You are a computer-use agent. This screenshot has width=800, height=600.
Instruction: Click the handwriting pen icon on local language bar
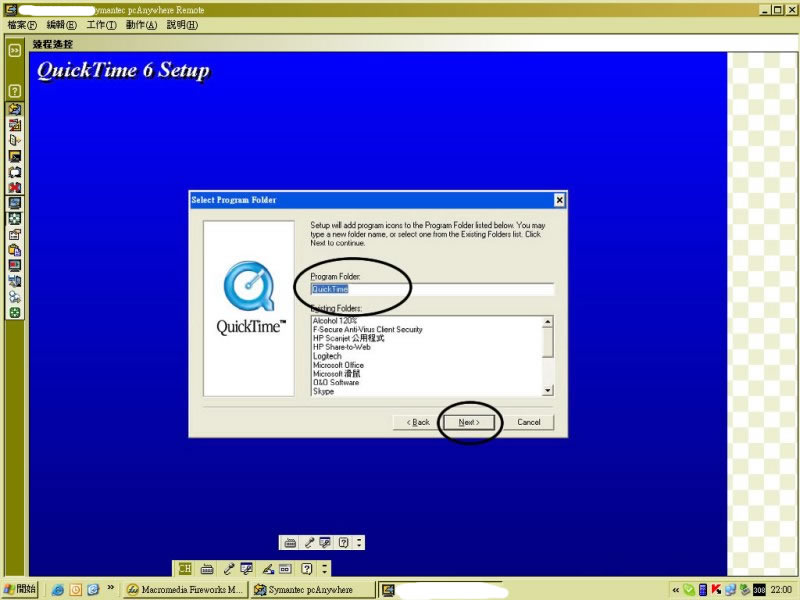(x=268, y=568)
